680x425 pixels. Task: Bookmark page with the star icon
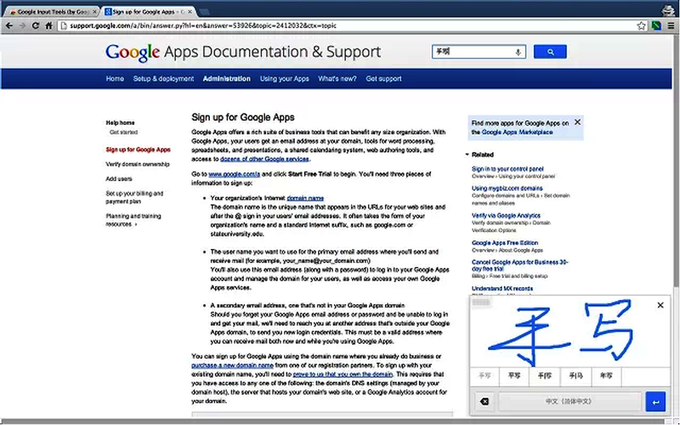[x=641, y=26]
